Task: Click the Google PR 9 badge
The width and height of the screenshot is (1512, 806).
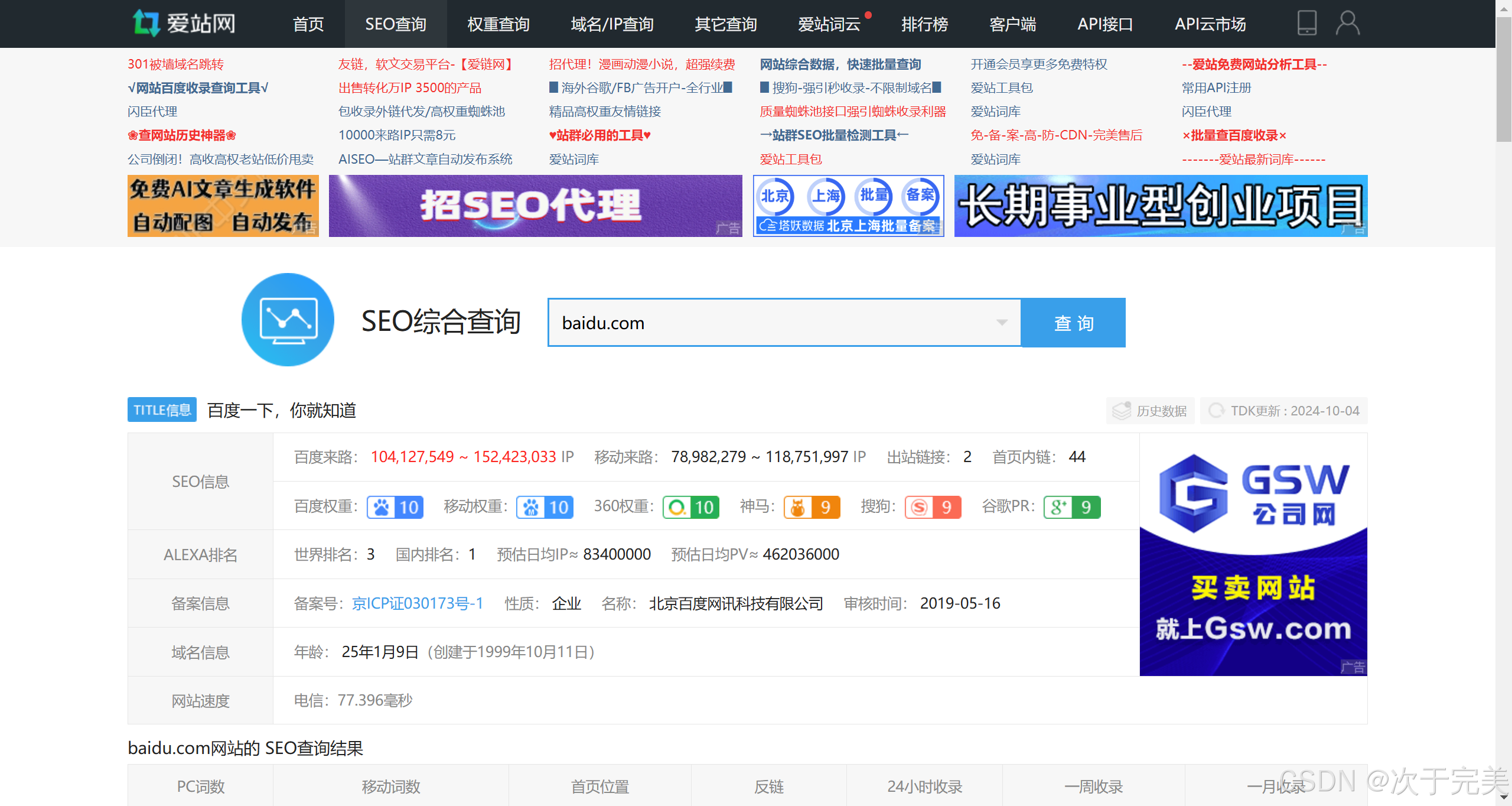Action: tap(1071, 507)
